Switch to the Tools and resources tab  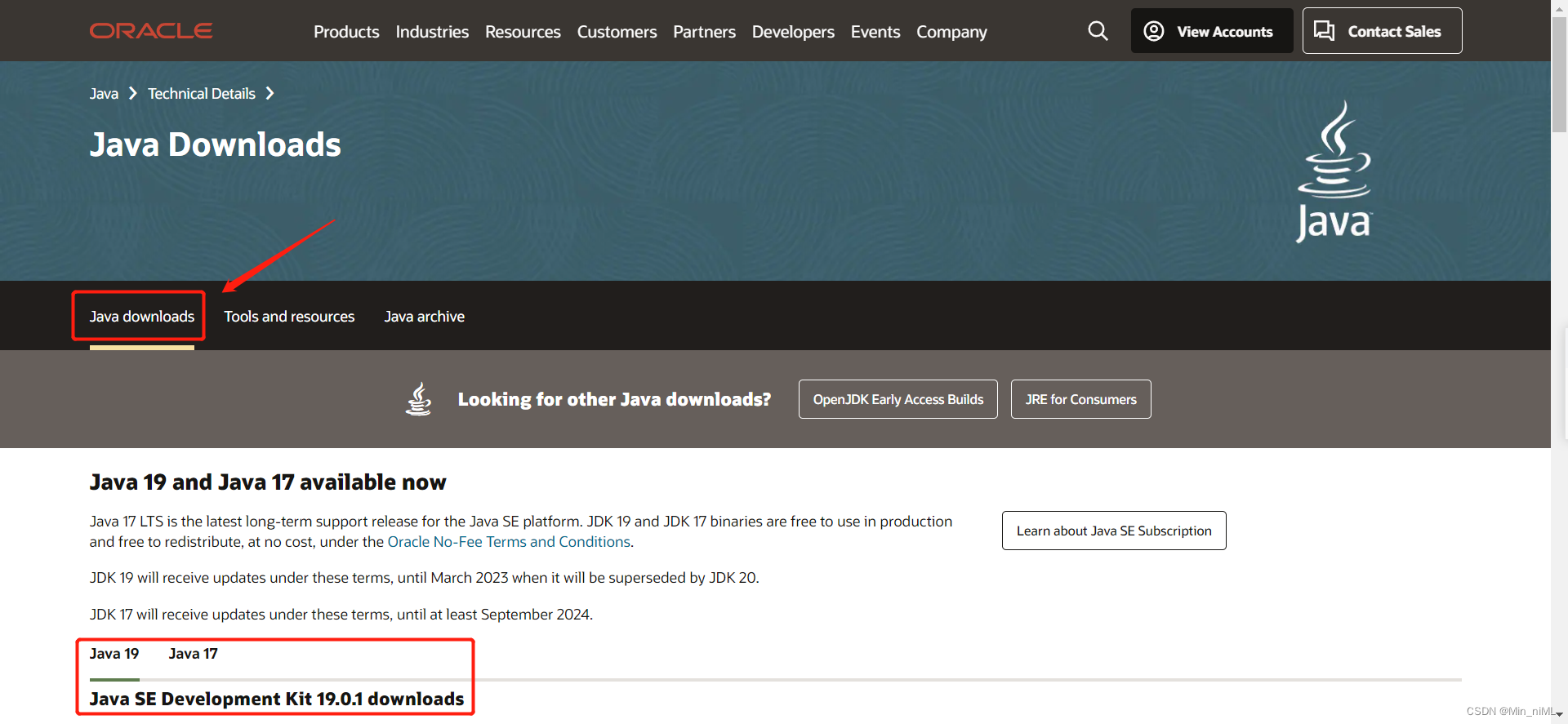[289, 317]
